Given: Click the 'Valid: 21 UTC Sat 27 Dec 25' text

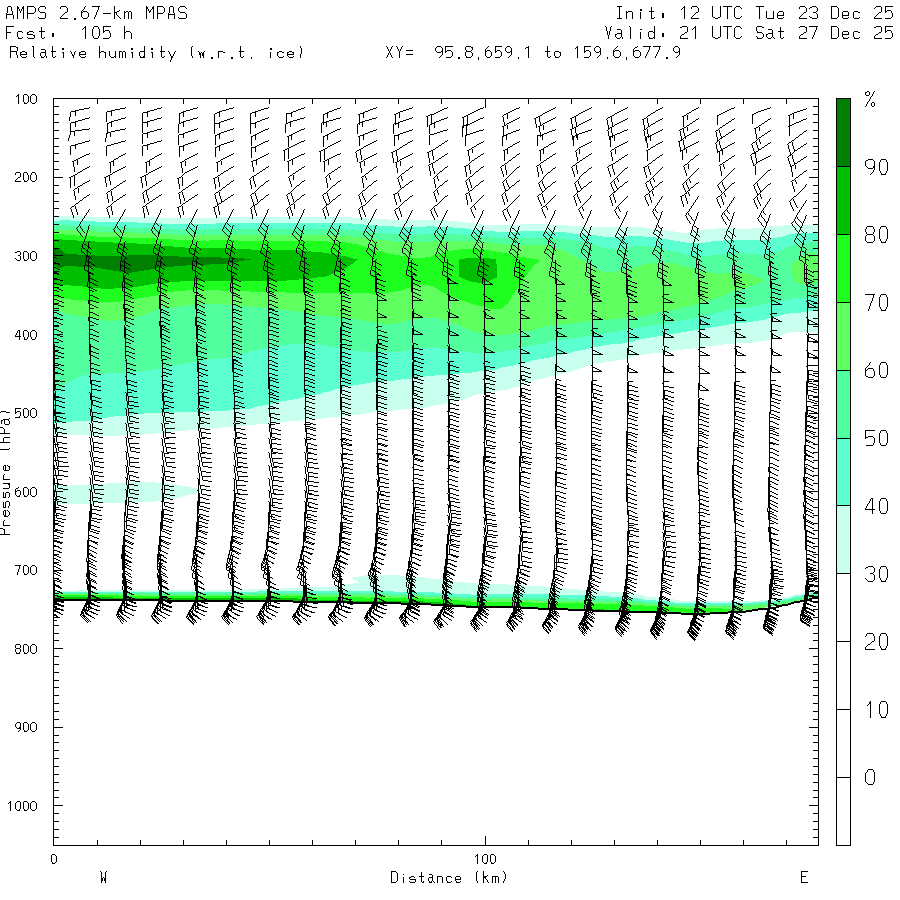Looking at the screenshot, I should [749, 33].
